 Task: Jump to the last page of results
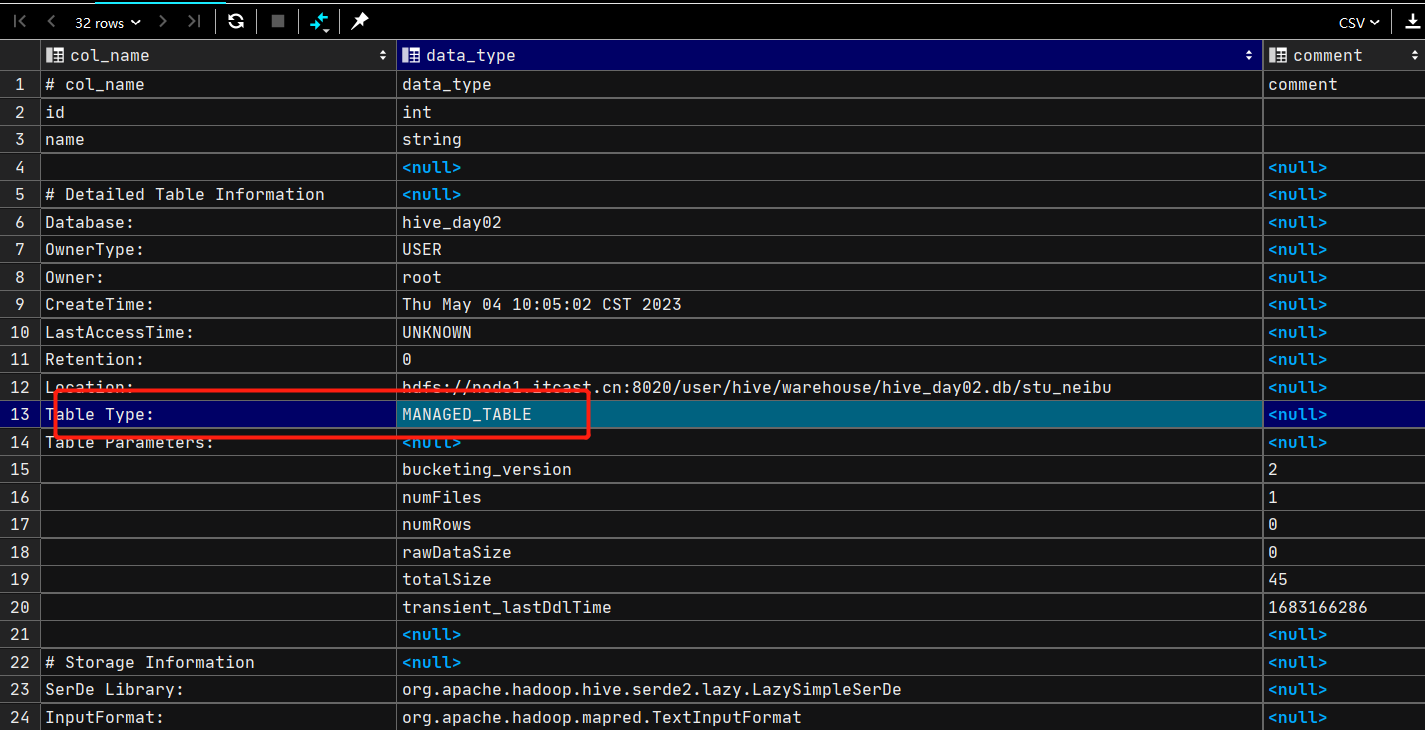(194, 21)
